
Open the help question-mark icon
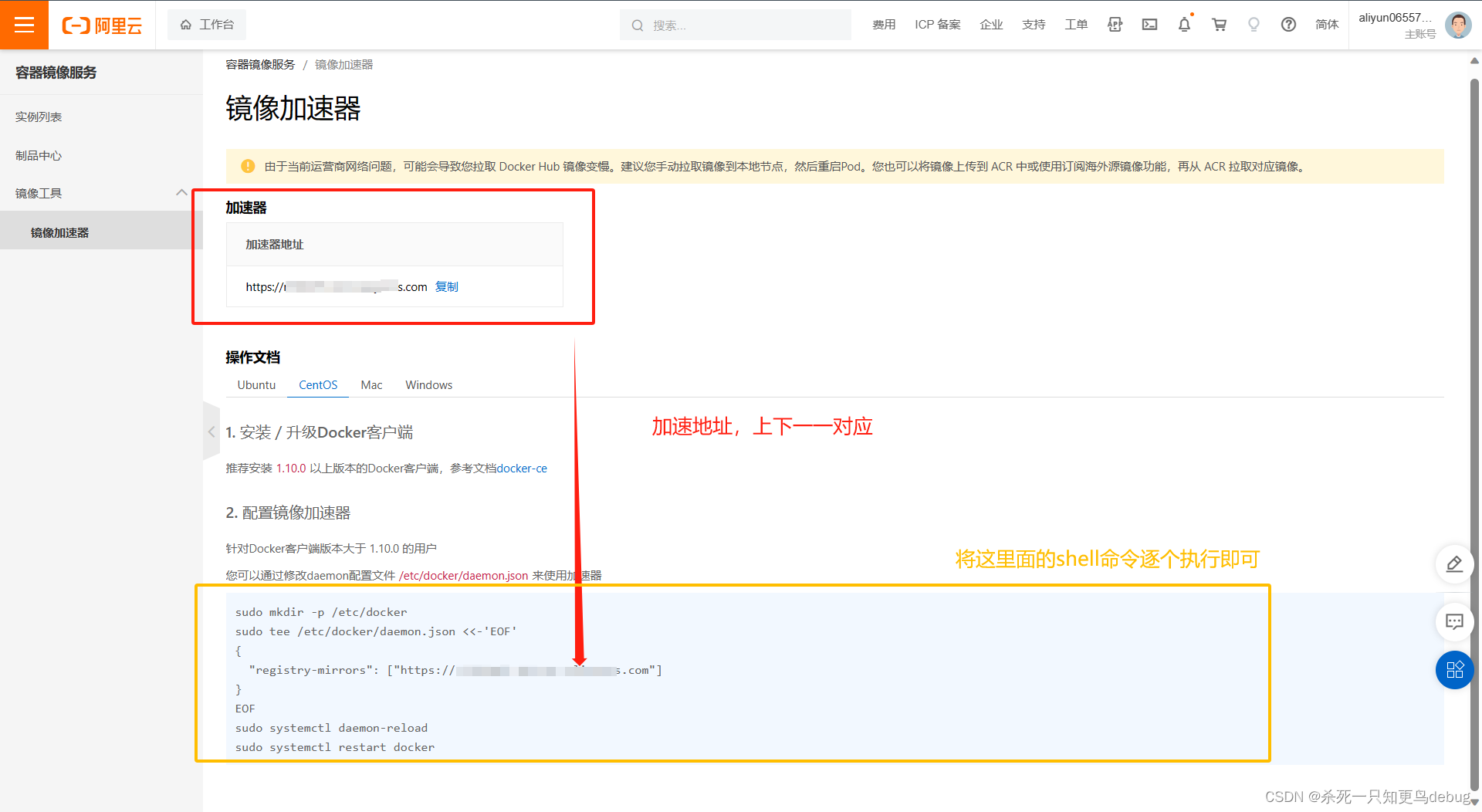click(1288, 25)
